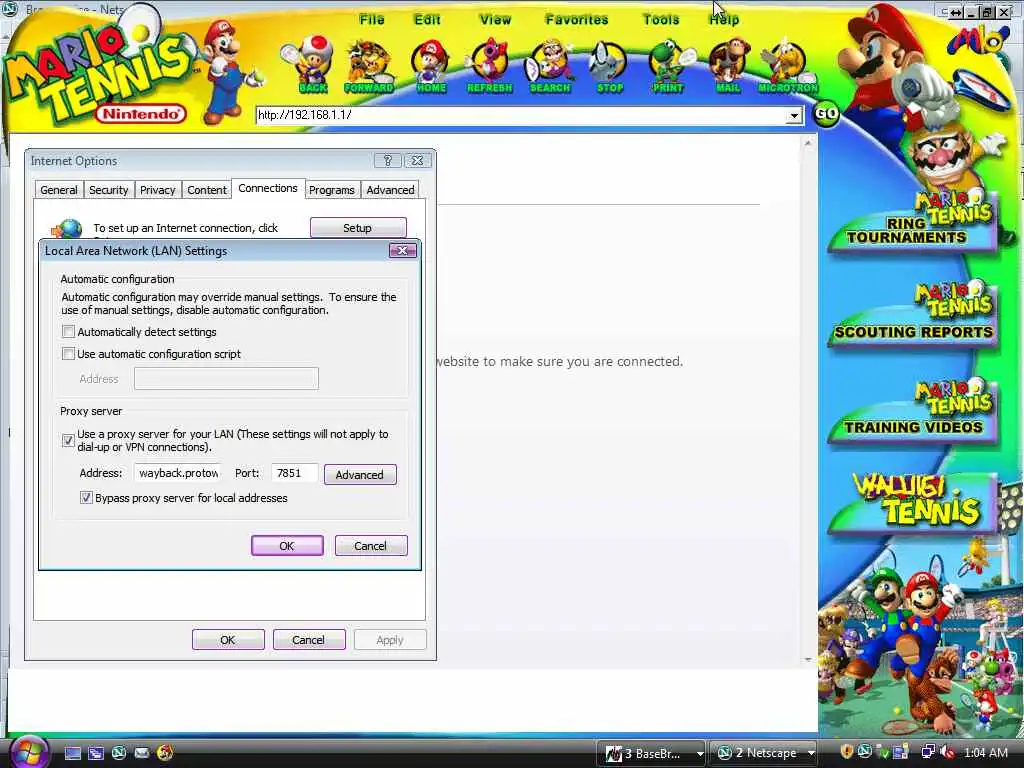The image size is (1024, 768).
Task: Click the Donkey Kong MAIL toolbar icon
Action: click(x=728, y=65)
